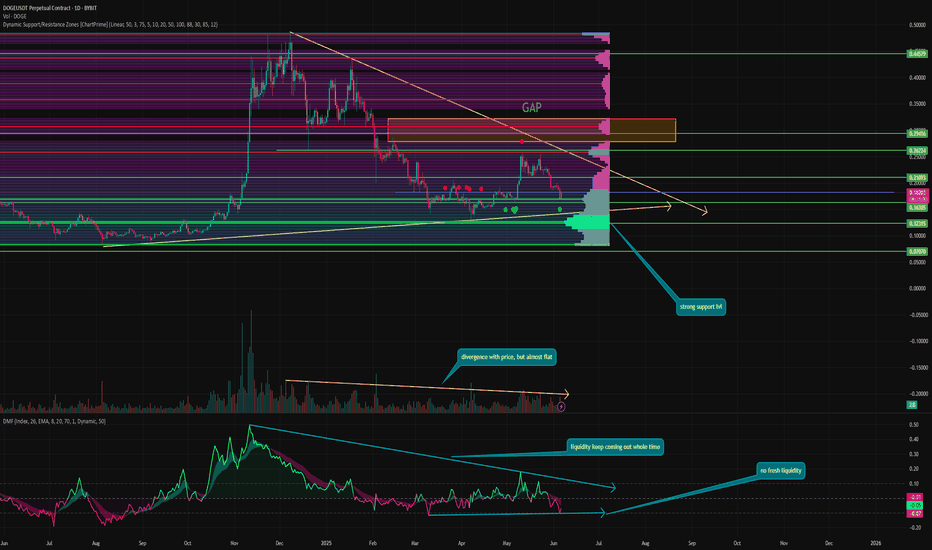This screenshot has height=550, width=932.
Task: Click the 2026 label on the time axis
Action: click(x=876, y=543)
